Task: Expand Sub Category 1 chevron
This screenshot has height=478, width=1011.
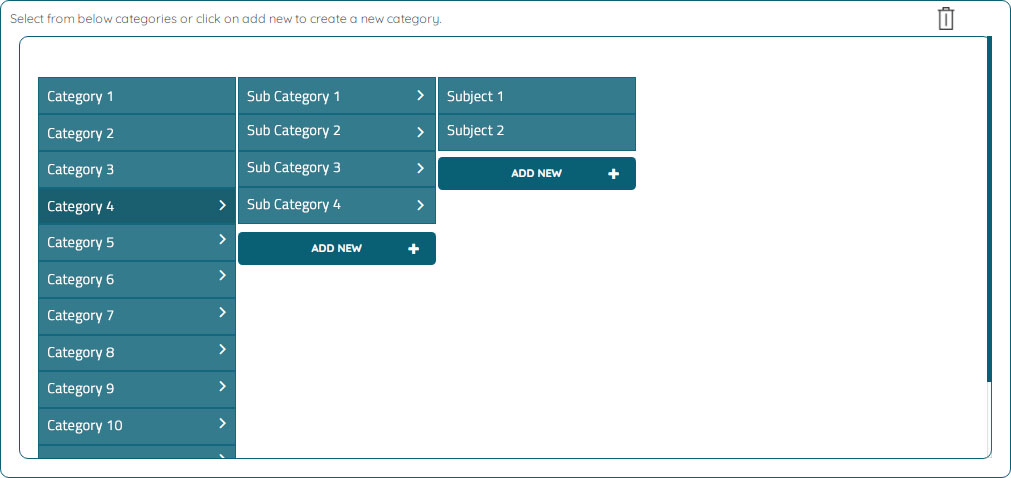Action: 420,95
